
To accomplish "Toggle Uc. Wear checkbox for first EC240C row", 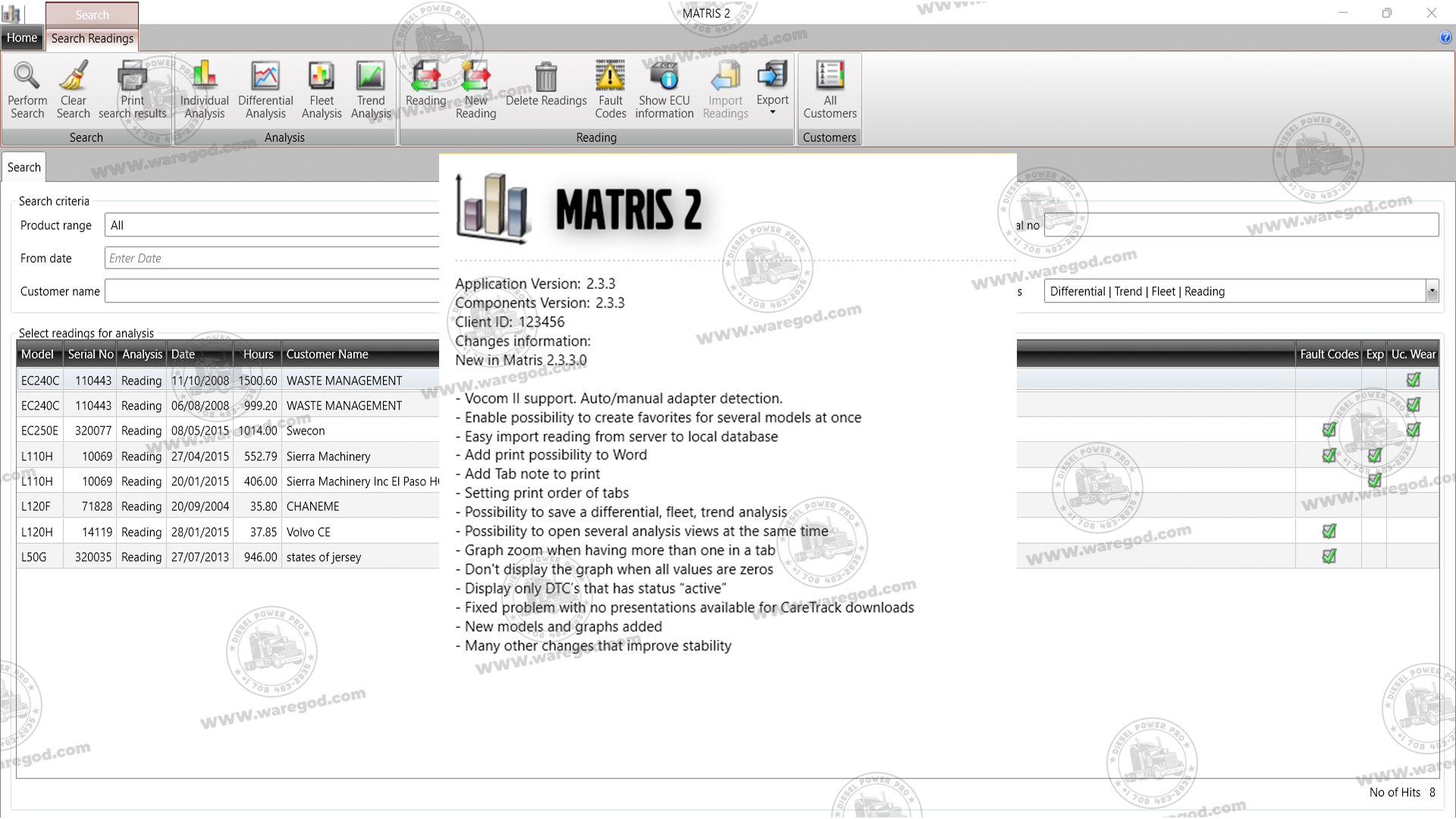I will [1413, 380].
